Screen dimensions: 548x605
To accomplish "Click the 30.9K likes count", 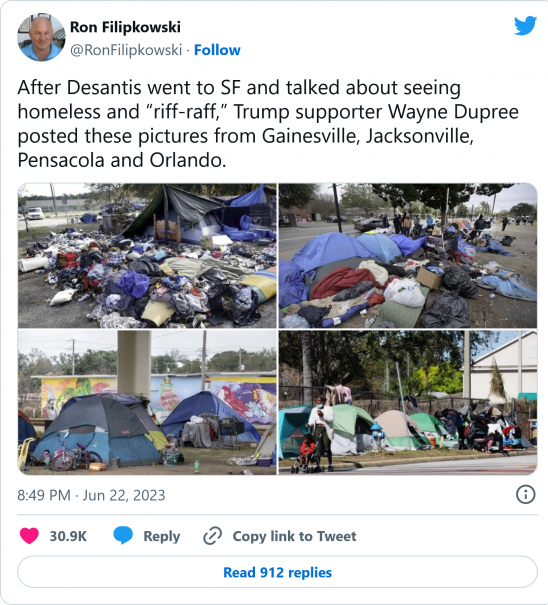I will [x=68, y=536].
